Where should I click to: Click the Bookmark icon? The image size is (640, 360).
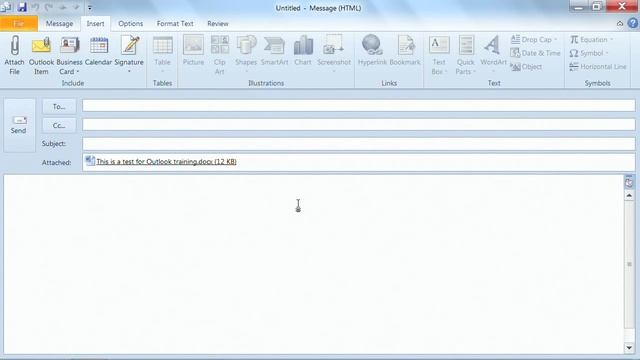coord(405,46)
